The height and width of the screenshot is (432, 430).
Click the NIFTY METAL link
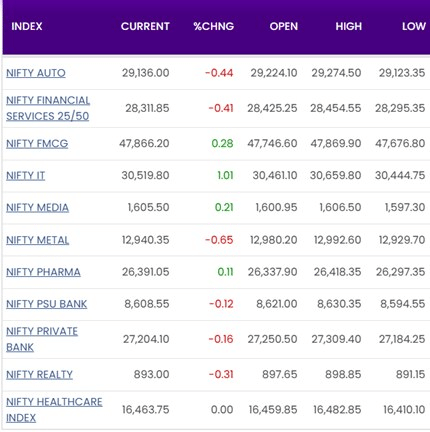point(37,240)
